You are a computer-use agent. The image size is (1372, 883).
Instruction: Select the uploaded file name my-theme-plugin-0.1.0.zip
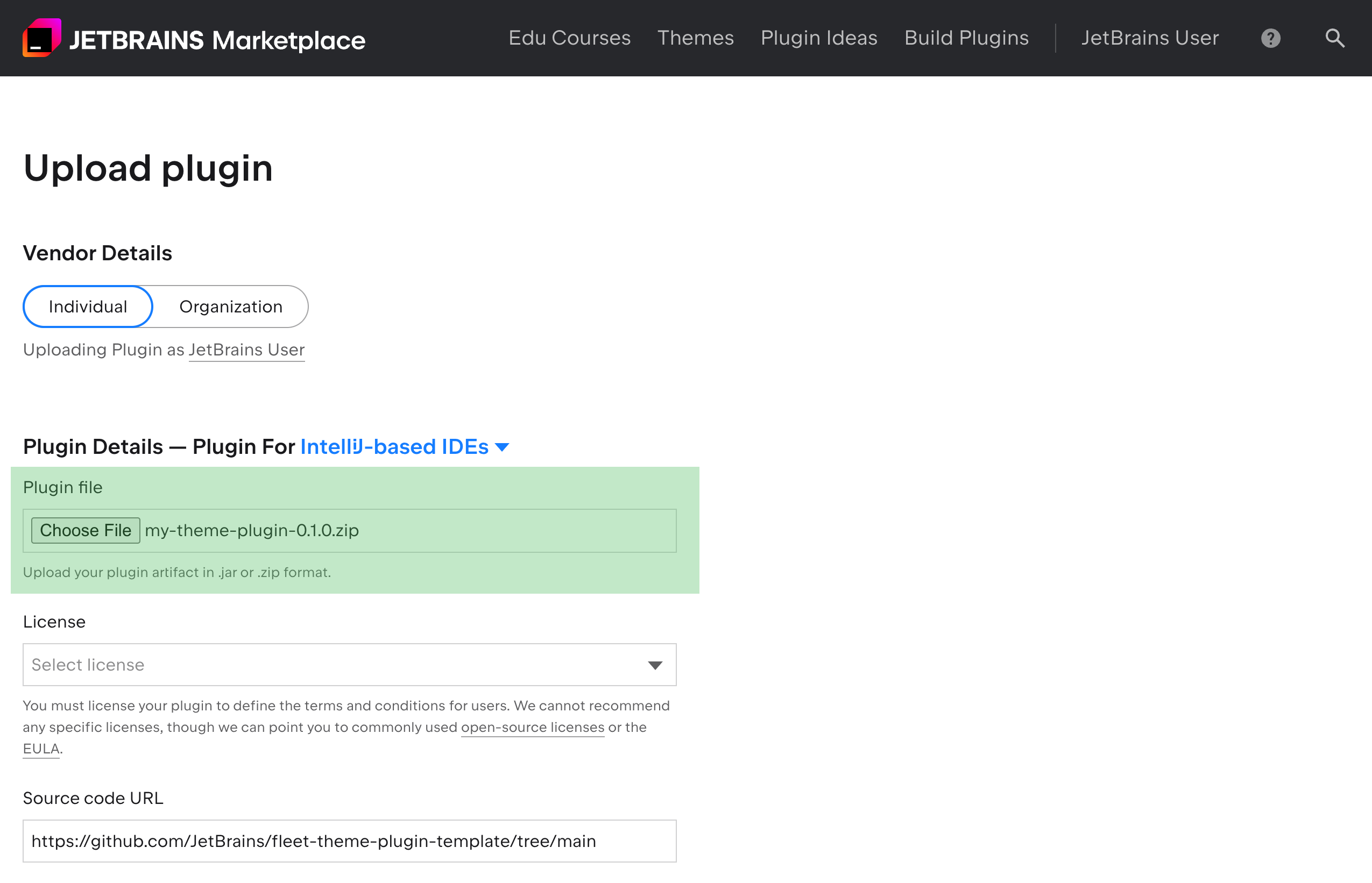coord(252,530)
